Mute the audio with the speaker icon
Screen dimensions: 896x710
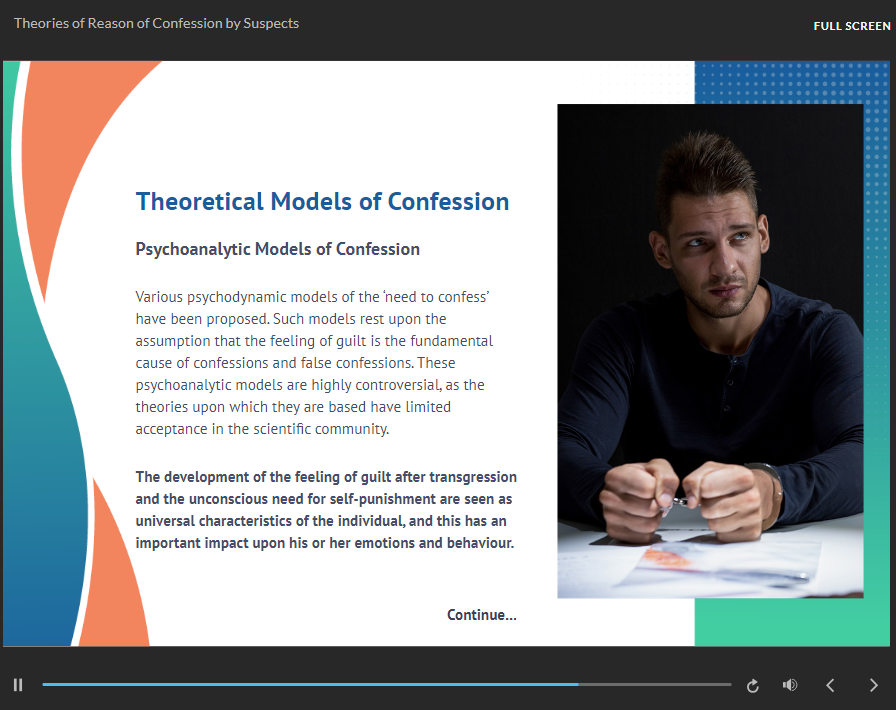click(x=790, y=685)
